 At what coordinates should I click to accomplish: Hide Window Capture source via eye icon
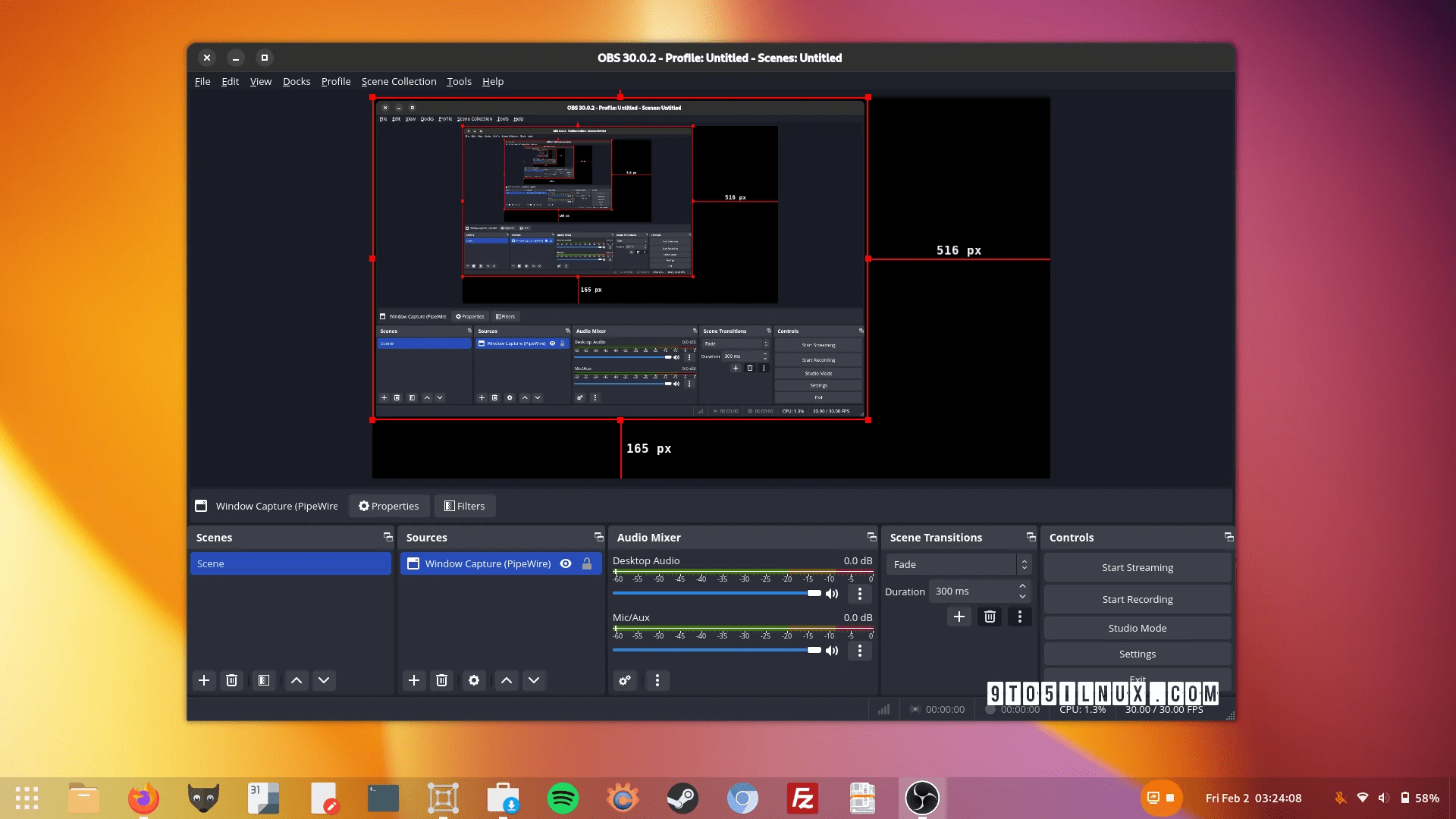coord(566,563)
